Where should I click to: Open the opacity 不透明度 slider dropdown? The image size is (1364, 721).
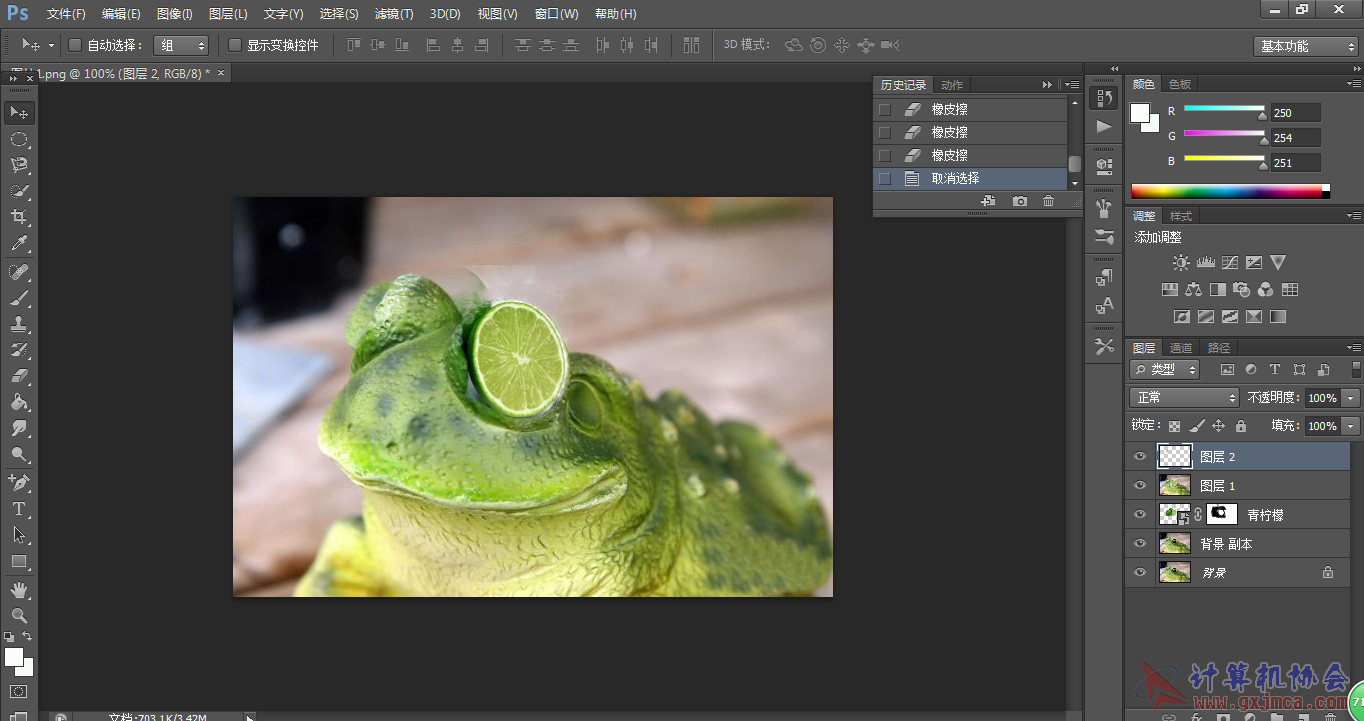pos(1351,398)
